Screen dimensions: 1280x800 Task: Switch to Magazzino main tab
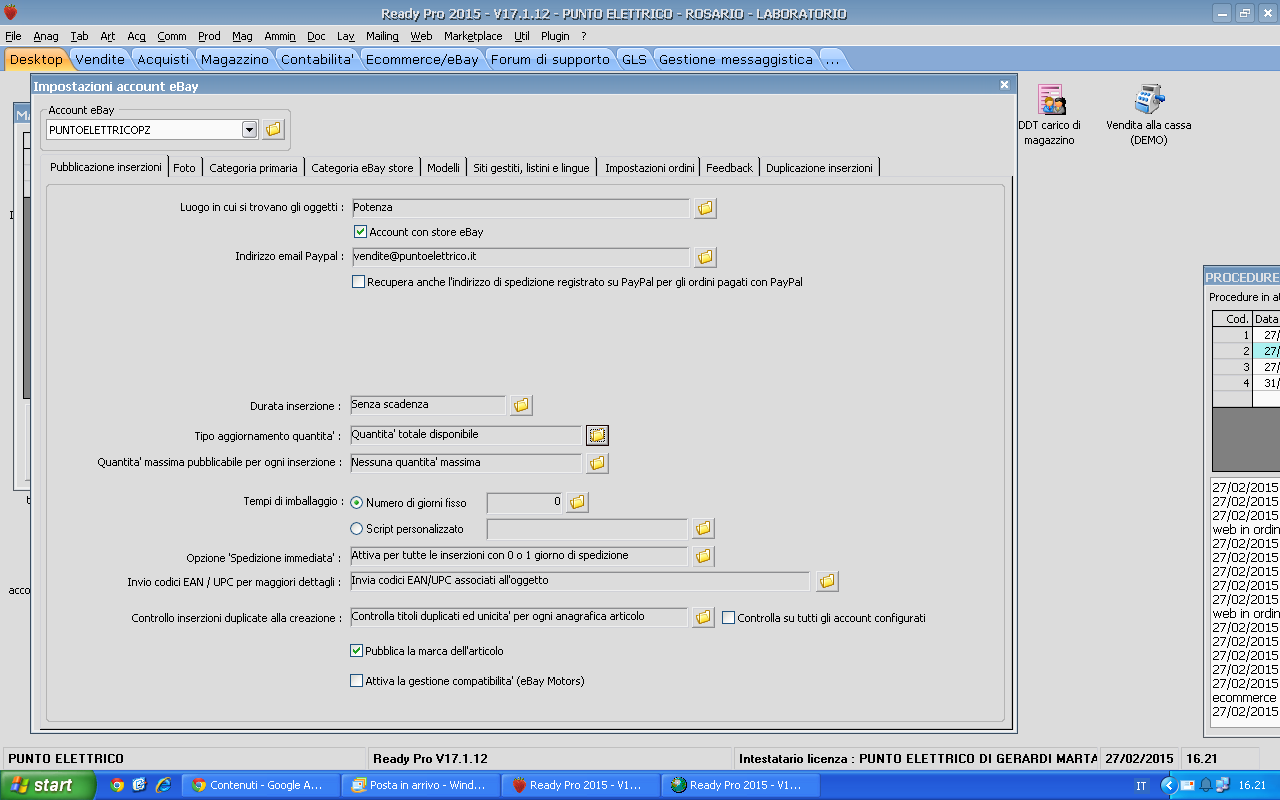(x=235, y=60)
